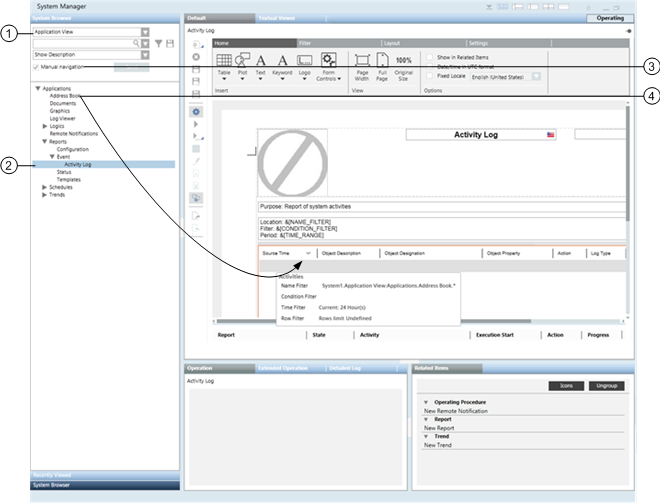Switch to the Filter ribbon tab
The image size is (660, 503).
pos(305,43)
